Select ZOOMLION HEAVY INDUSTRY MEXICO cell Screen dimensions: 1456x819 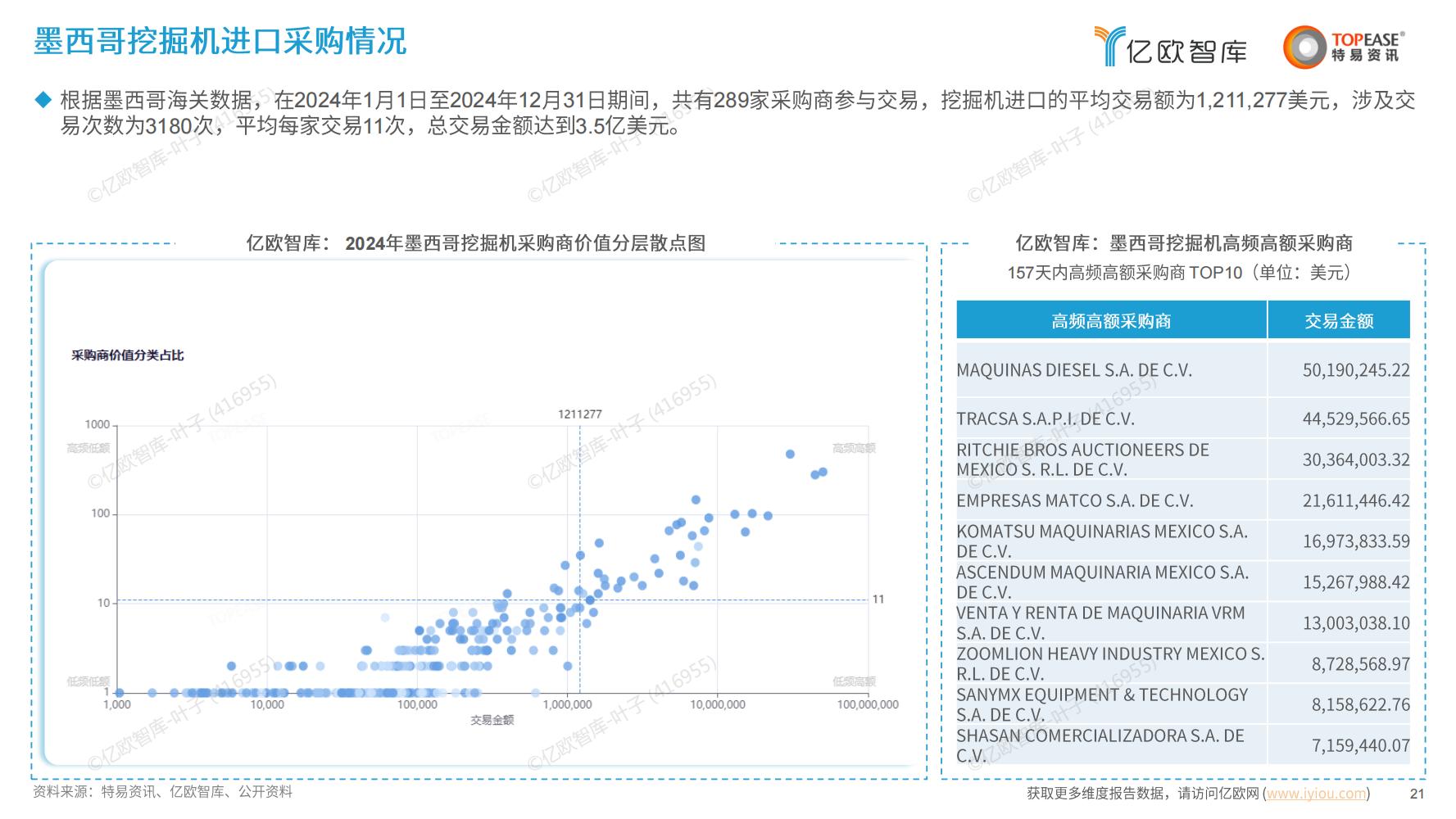point(1111,664)
